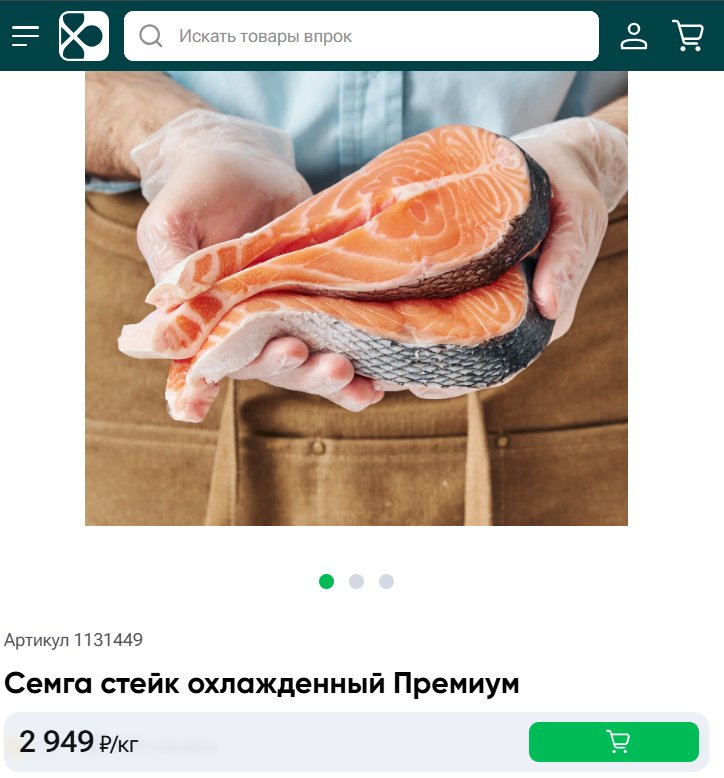
Task: Click the 'Артикул 1131449' label
Action: pos(73,640)
